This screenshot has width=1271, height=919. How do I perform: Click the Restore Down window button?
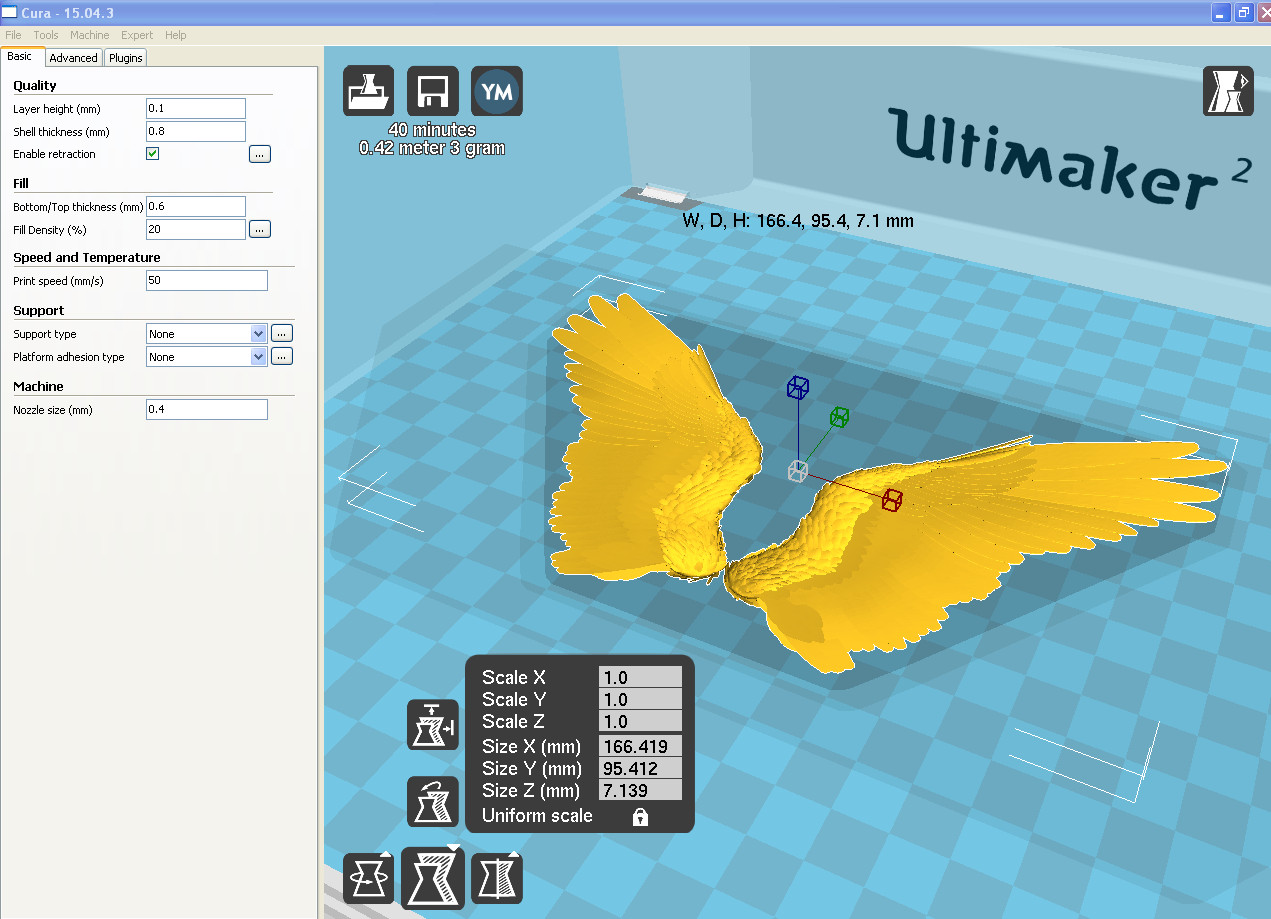pyautogui.click(x=1243, y=12)
